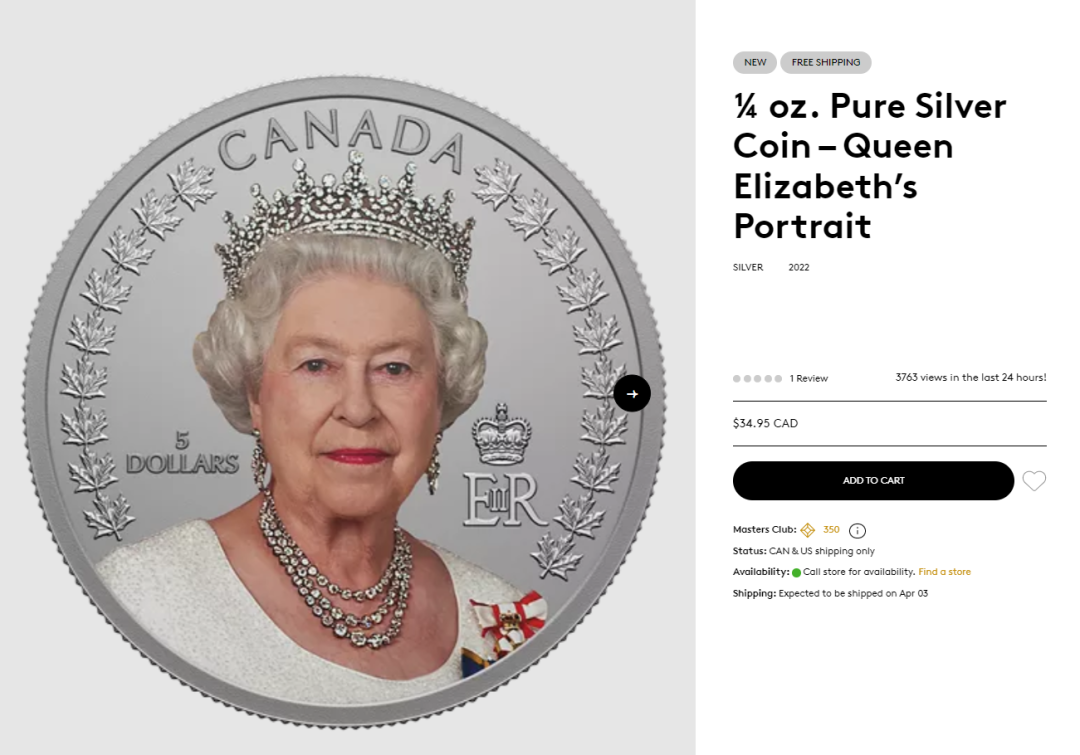Click the coin product image
The width and height of the screenshot is (1080, 755).
pos(344,403)
